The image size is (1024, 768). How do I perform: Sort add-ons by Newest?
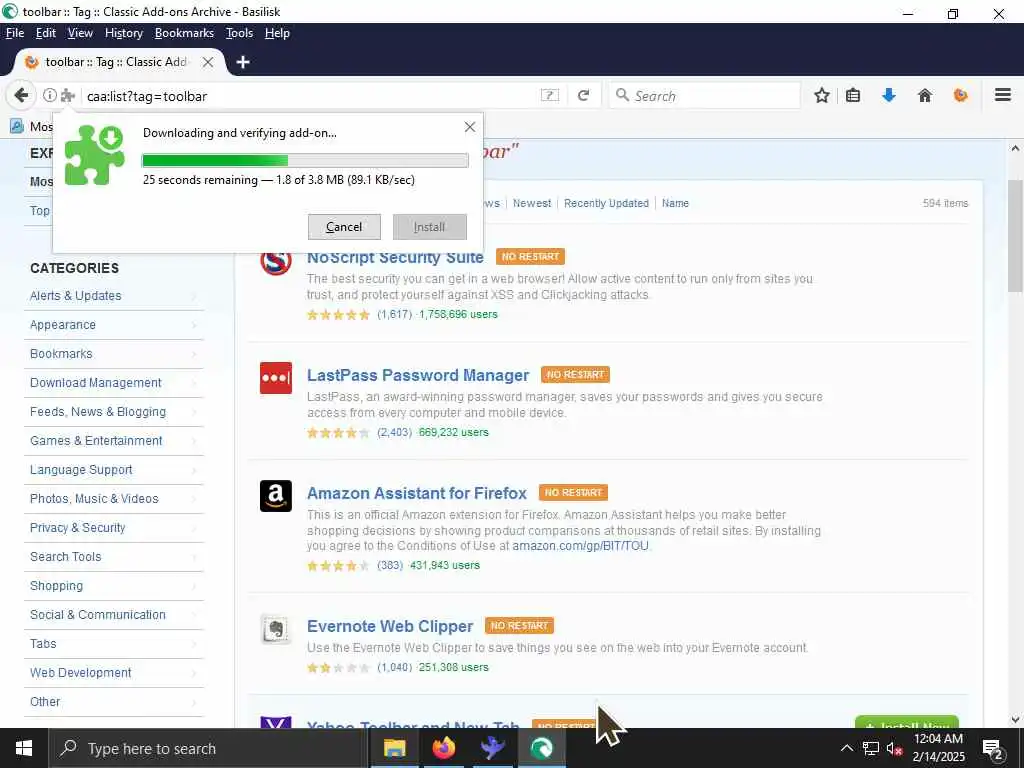tap(532, 203)
